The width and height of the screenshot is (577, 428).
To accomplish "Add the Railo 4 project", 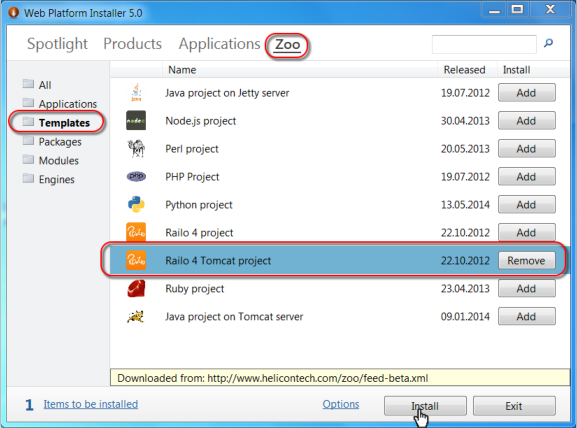I will [x=527, y=233].
